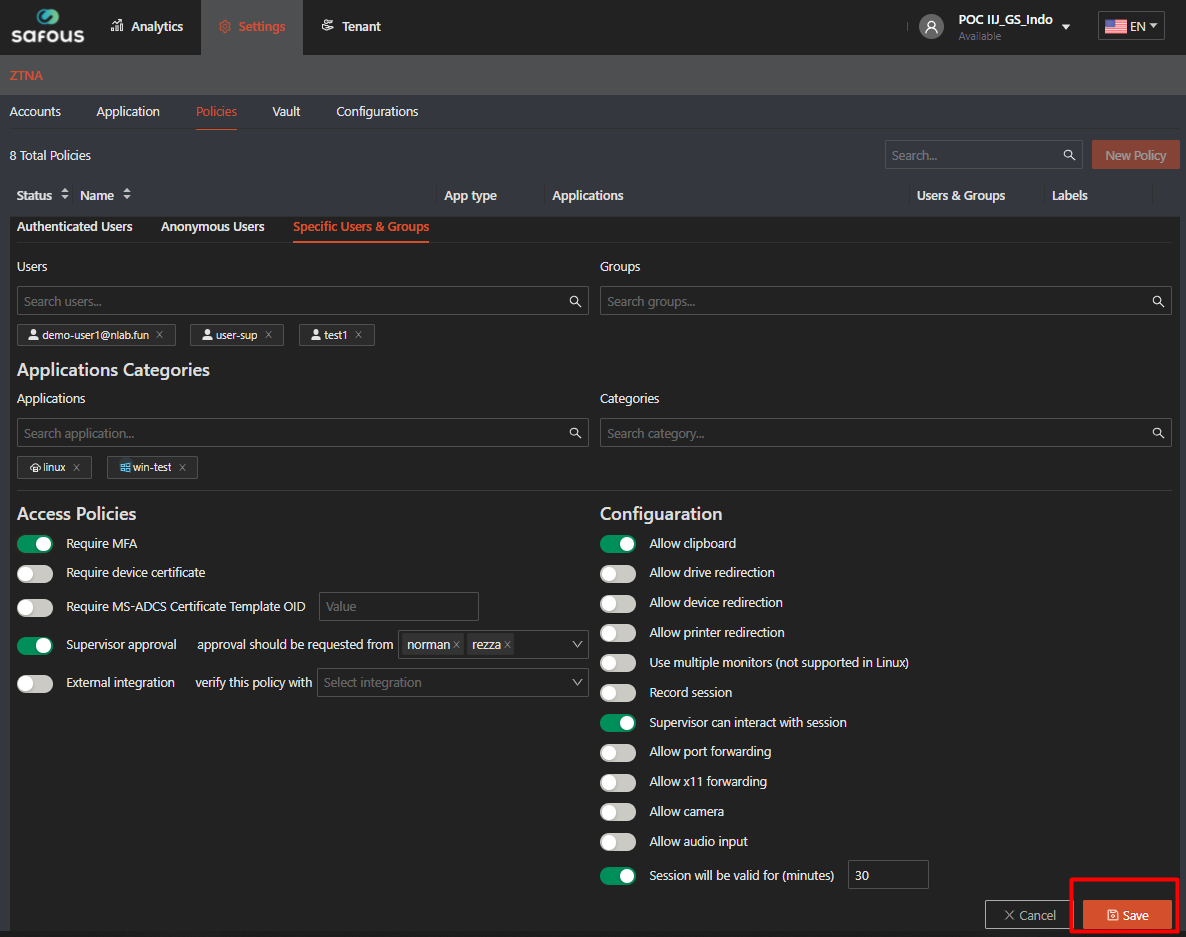Turn off Allow clipboard toggle
Viewport: 1186px width, 937px height.
pyautogui.click(x=617, y=544)
